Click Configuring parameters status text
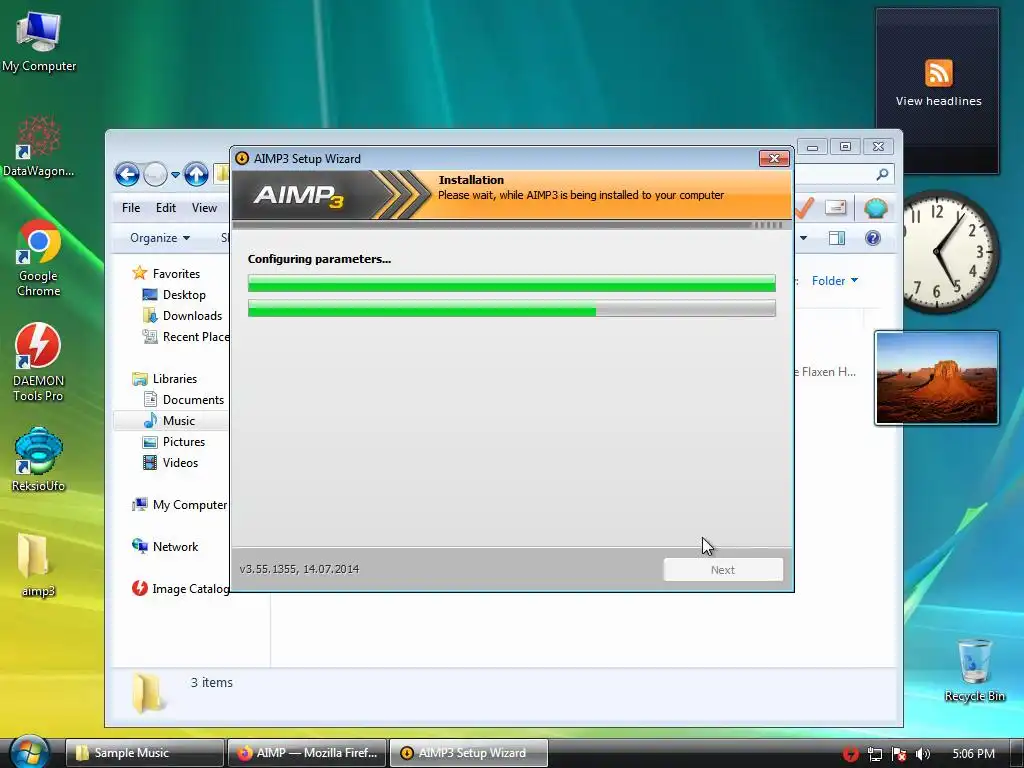1024x768 pixels. [319, 259]
